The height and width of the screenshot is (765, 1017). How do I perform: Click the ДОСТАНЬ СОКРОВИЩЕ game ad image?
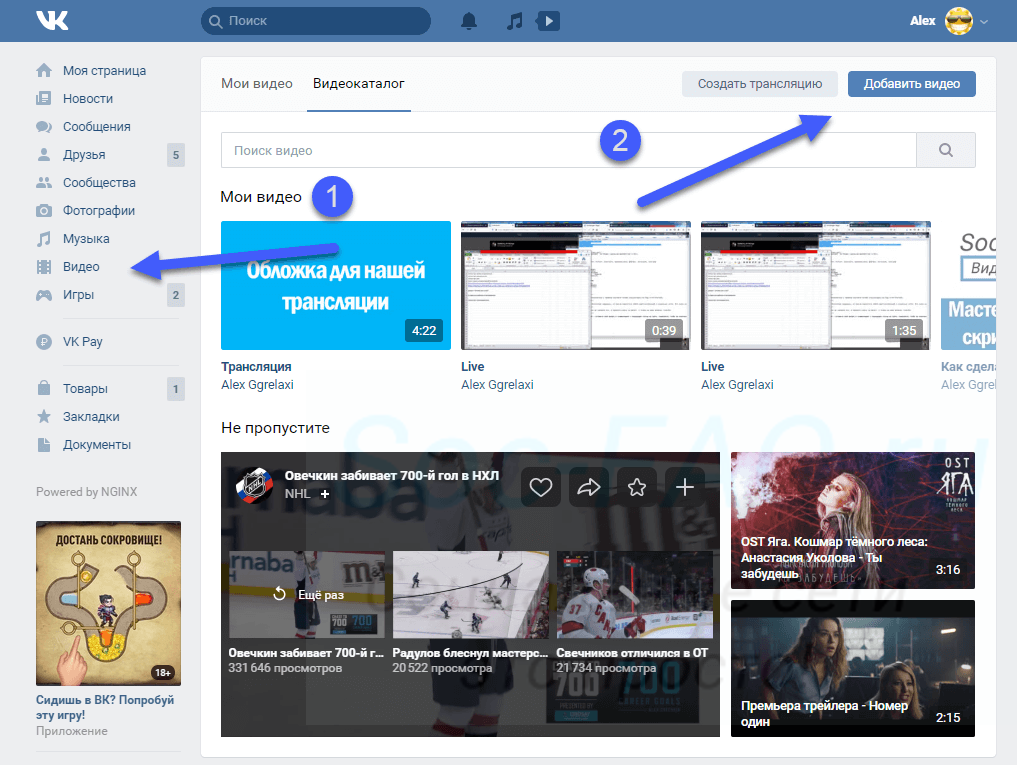108,603
